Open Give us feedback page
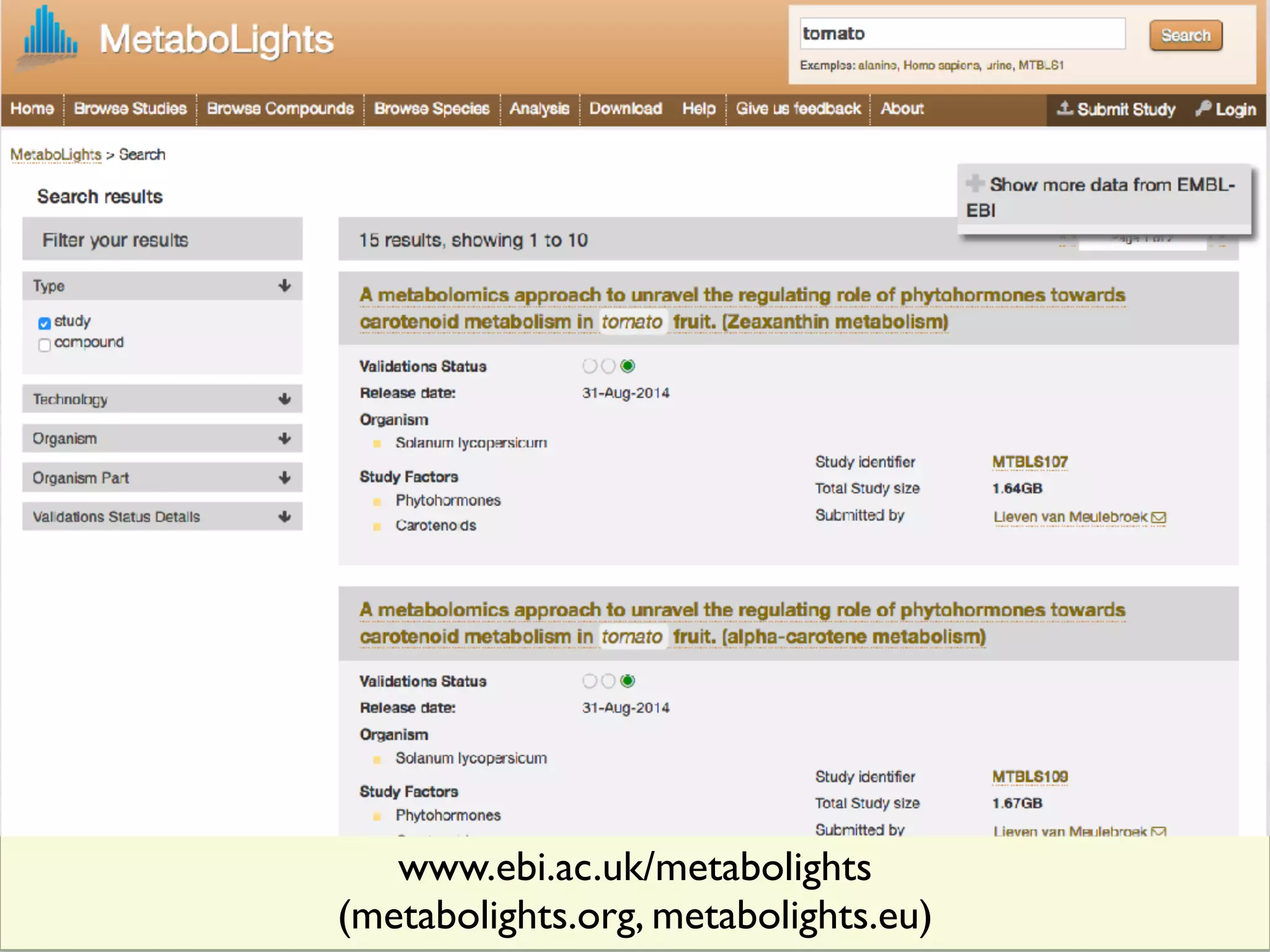The width and height of the screenshot is (1270, 952). (799, 108)
